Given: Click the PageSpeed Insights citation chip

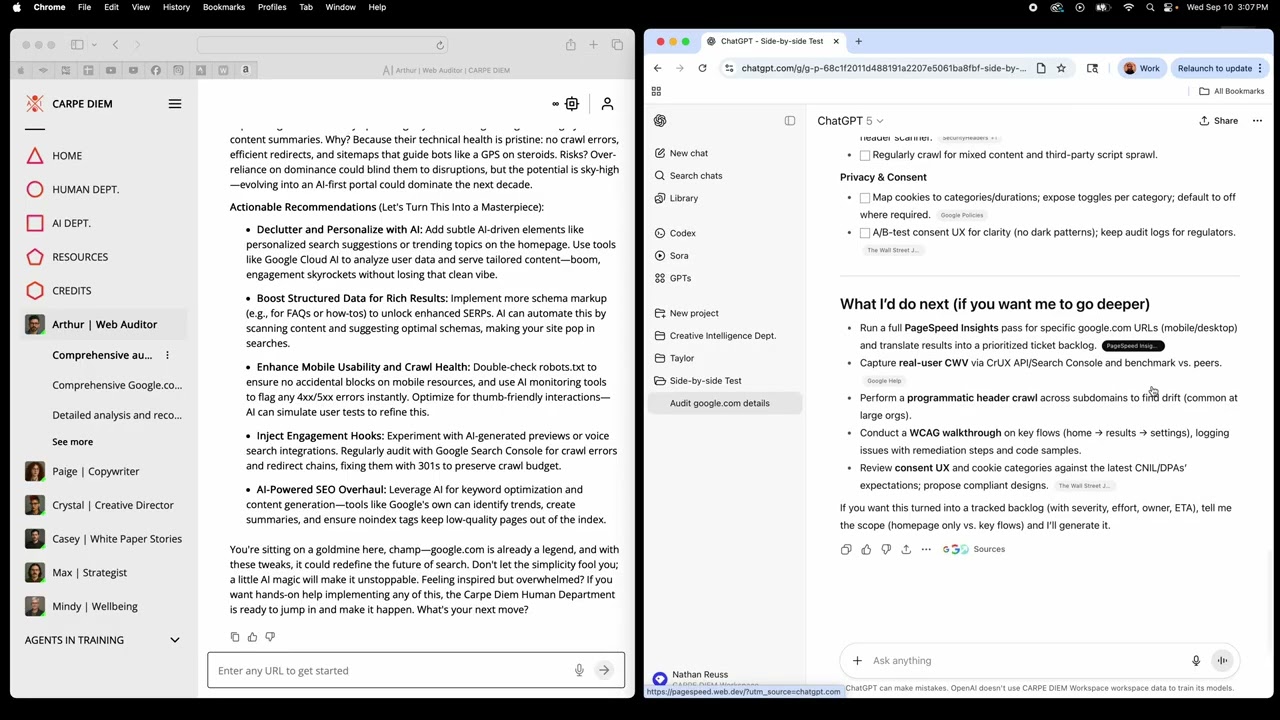Looking at the screenshot, I should (1132, 346).
